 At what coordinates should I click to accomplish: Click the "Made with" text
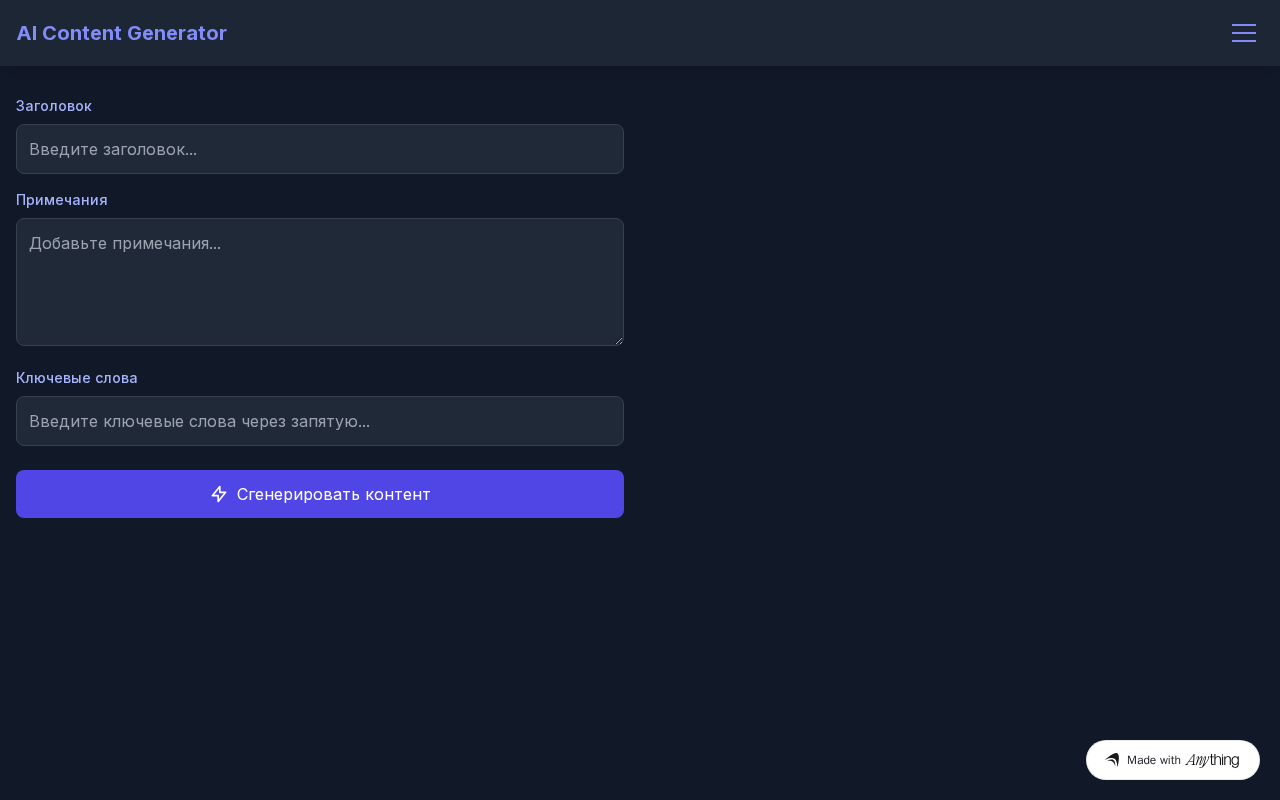pyautogui.click(x=1153, y=760)
